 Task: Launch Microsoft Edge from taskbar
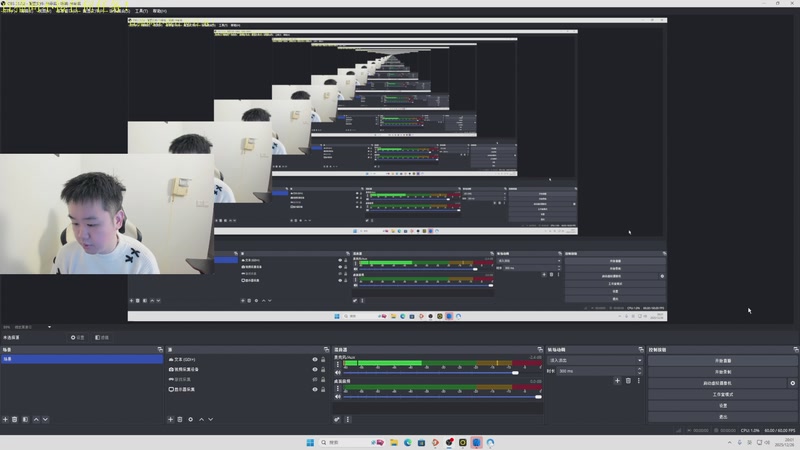tap(408, 442)
